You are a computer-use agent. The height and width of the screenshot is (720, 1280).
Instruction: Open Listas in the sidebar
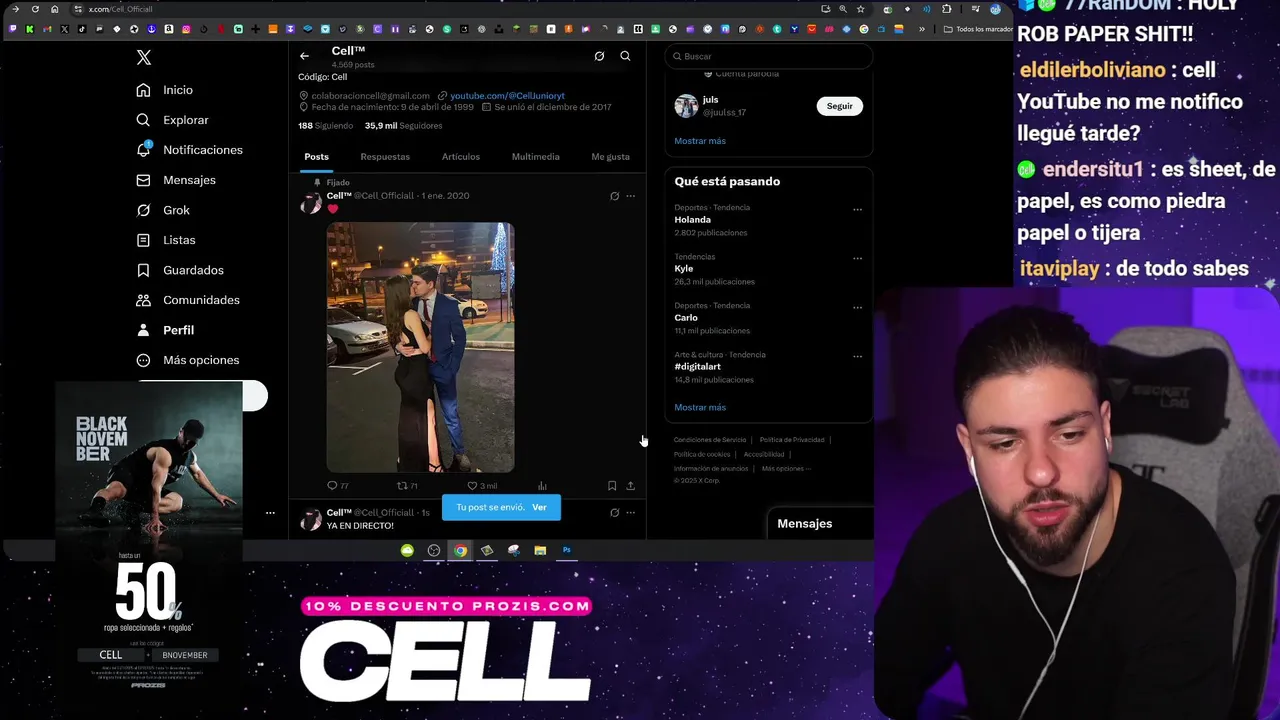(166, 240)
